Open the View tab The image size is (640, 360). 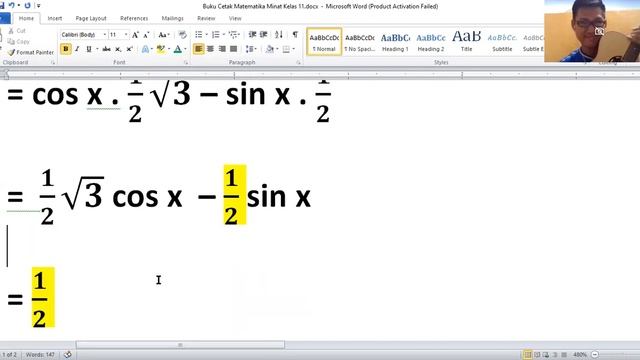235,18
